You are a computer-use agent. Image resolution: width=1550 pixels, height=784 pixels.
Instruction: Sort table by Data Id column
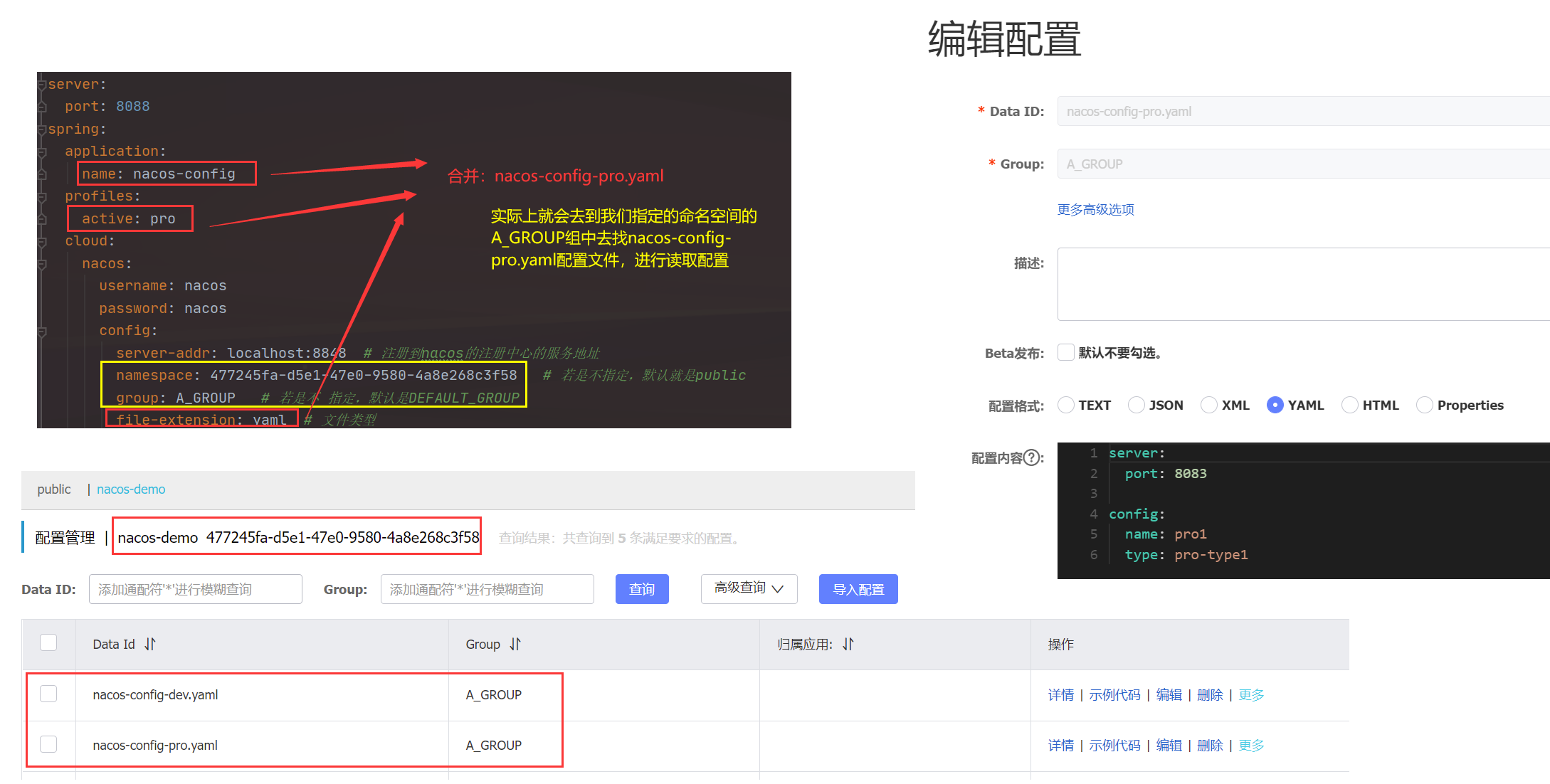click(149, 644)
